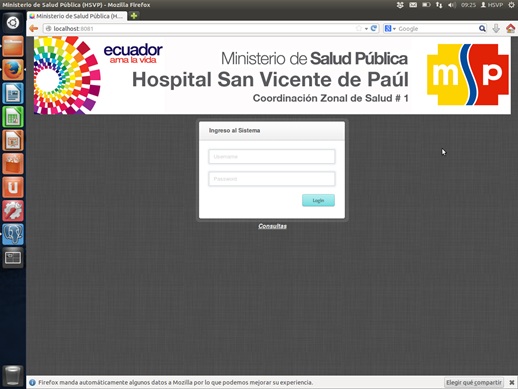Screen dimensions: 518x389
Task: Open the sound volume indicator menu
Action: 451,5
